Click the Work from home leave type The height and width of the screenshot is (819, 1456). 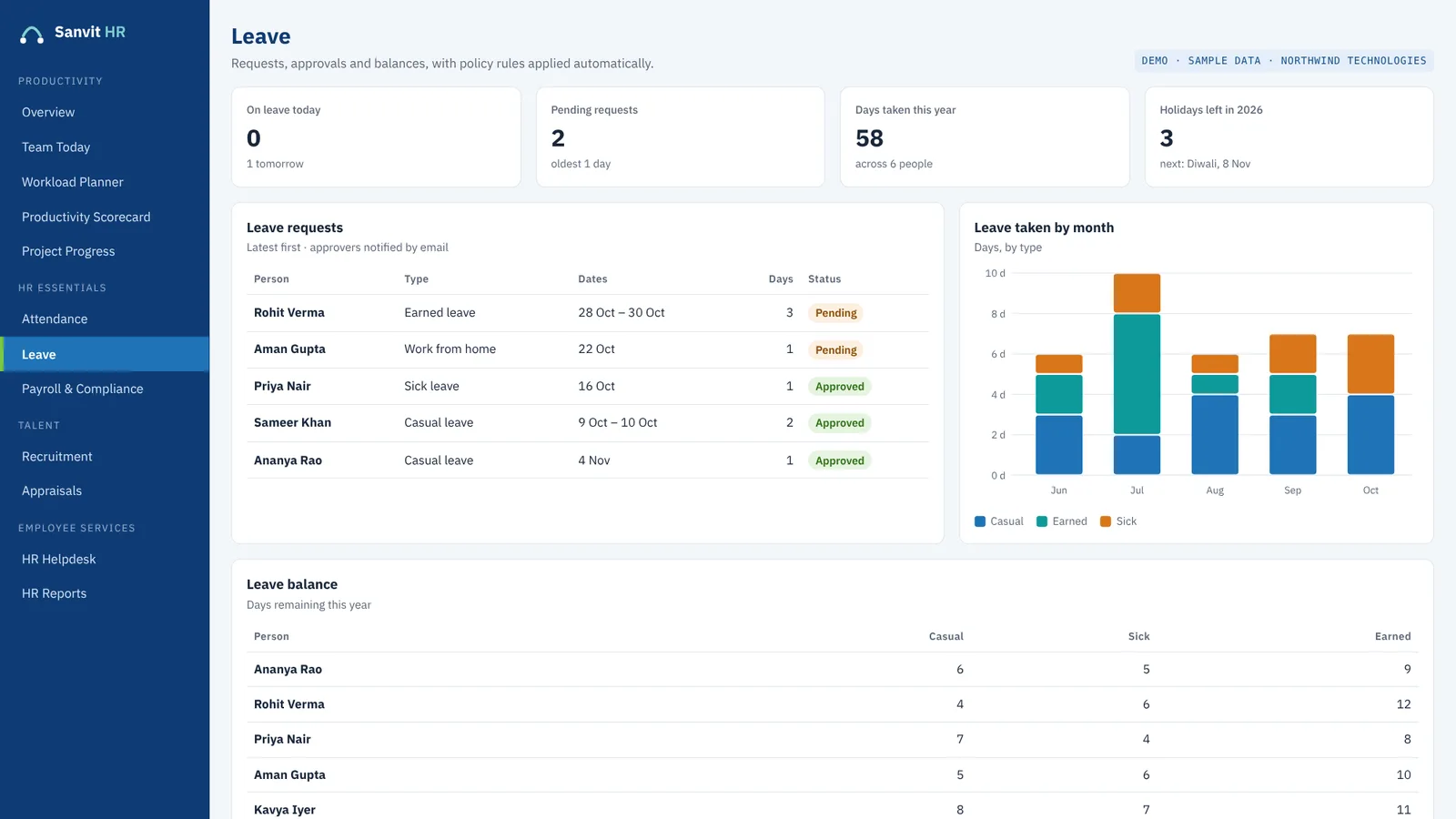click(x=450, y=349)
